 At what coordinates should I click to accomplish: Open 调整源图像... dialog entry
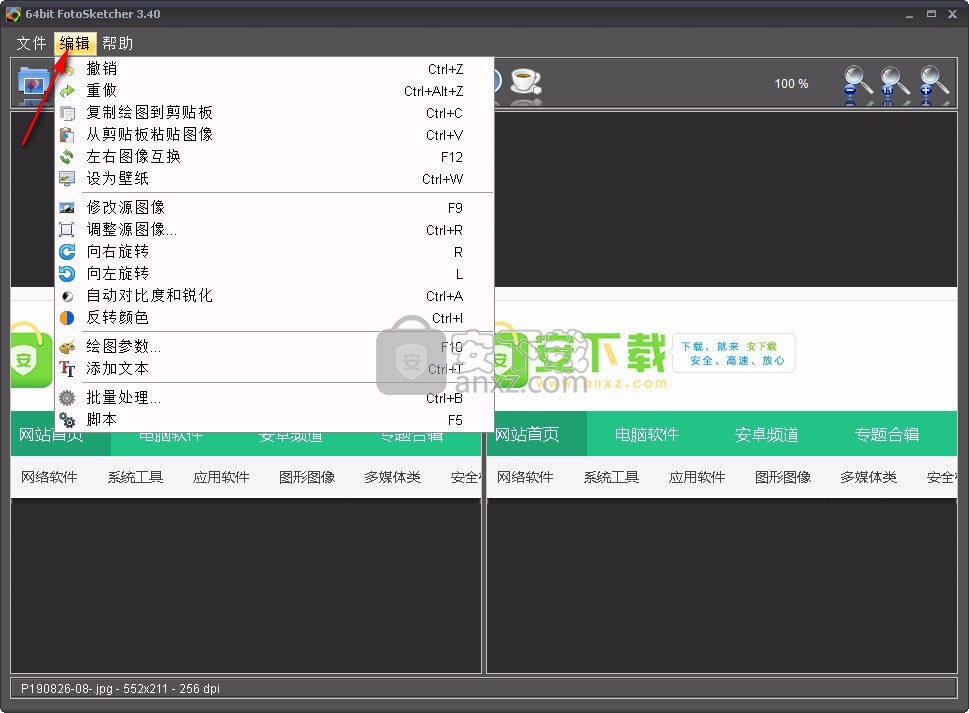click(x=274, y=230)
